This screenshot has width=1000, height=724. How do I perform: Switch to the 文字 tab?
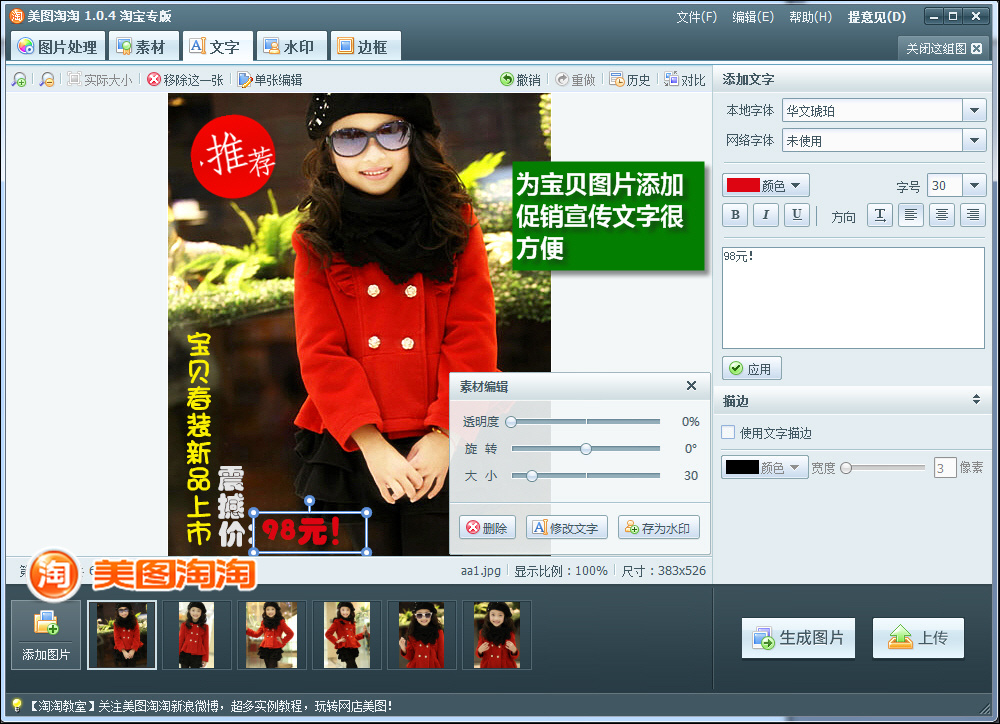click(x=217, y=47)
